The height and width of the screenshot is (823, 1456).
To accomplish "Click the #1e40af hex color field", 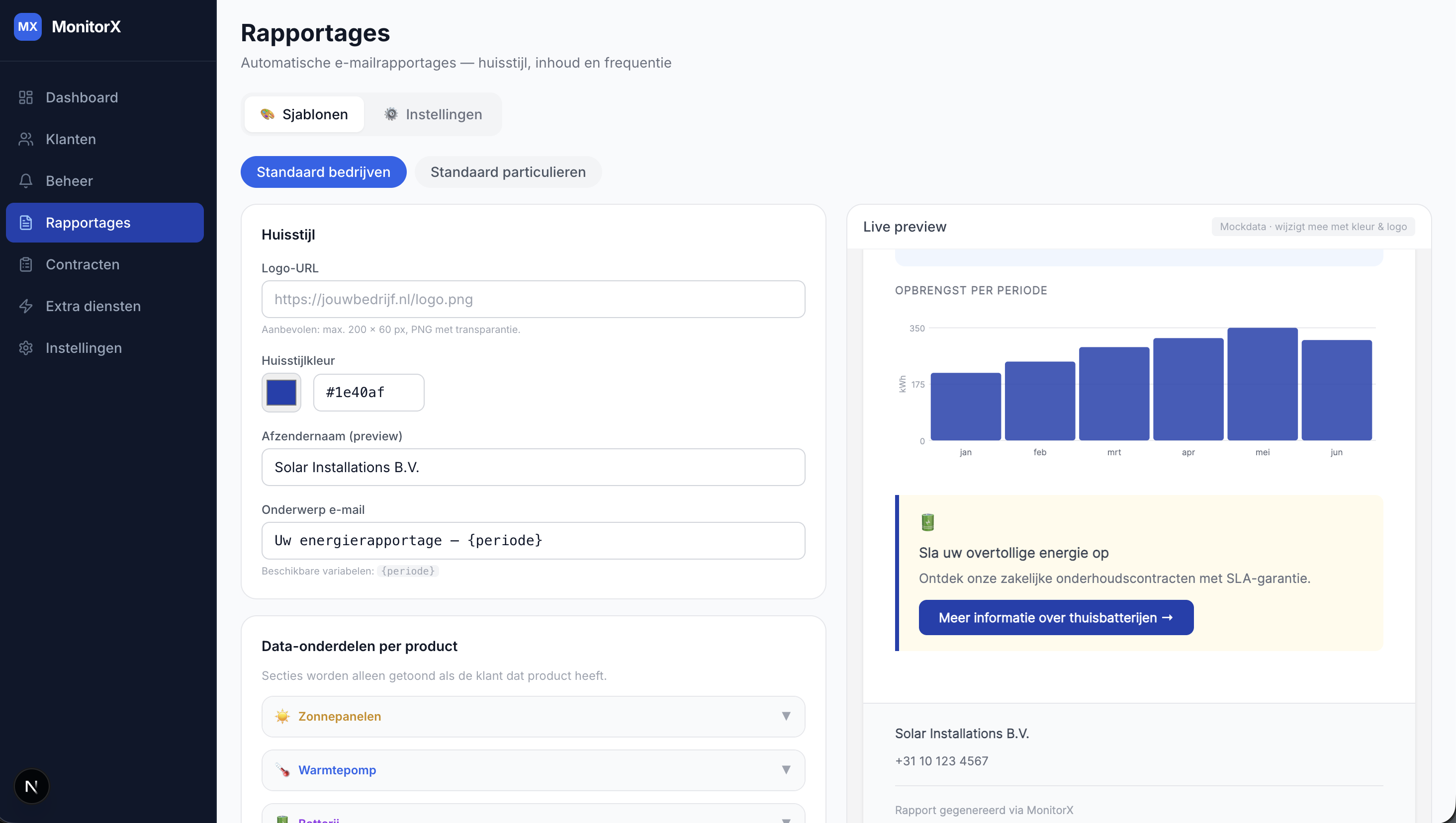I will [x=368, y=392].
